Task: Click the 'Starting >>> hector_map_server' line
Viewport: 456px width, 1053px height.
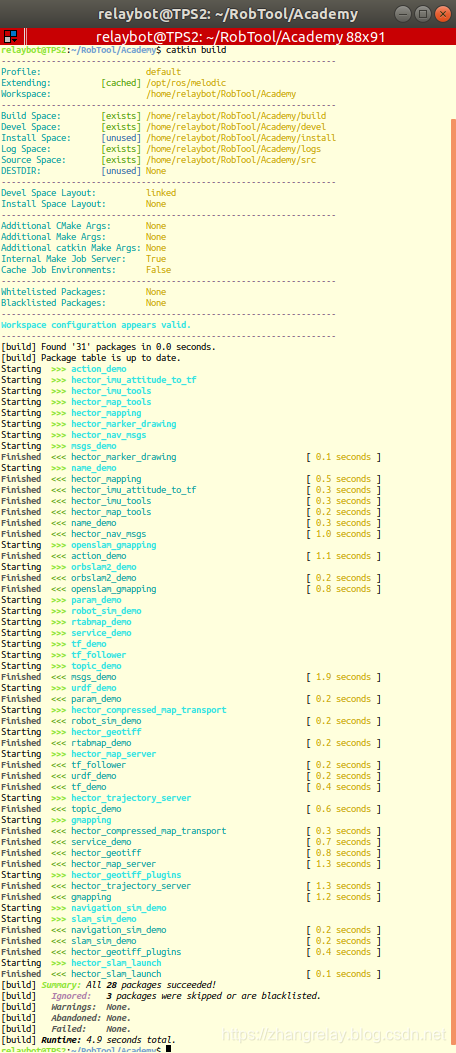Action: click(79, 754)
